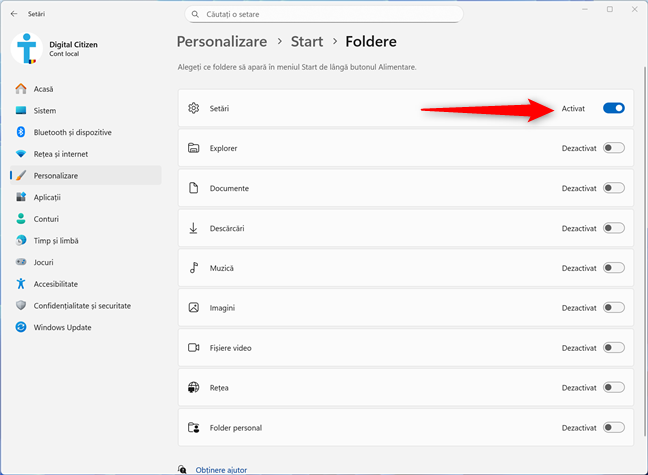Disable the Setări folder toggle

613,108
